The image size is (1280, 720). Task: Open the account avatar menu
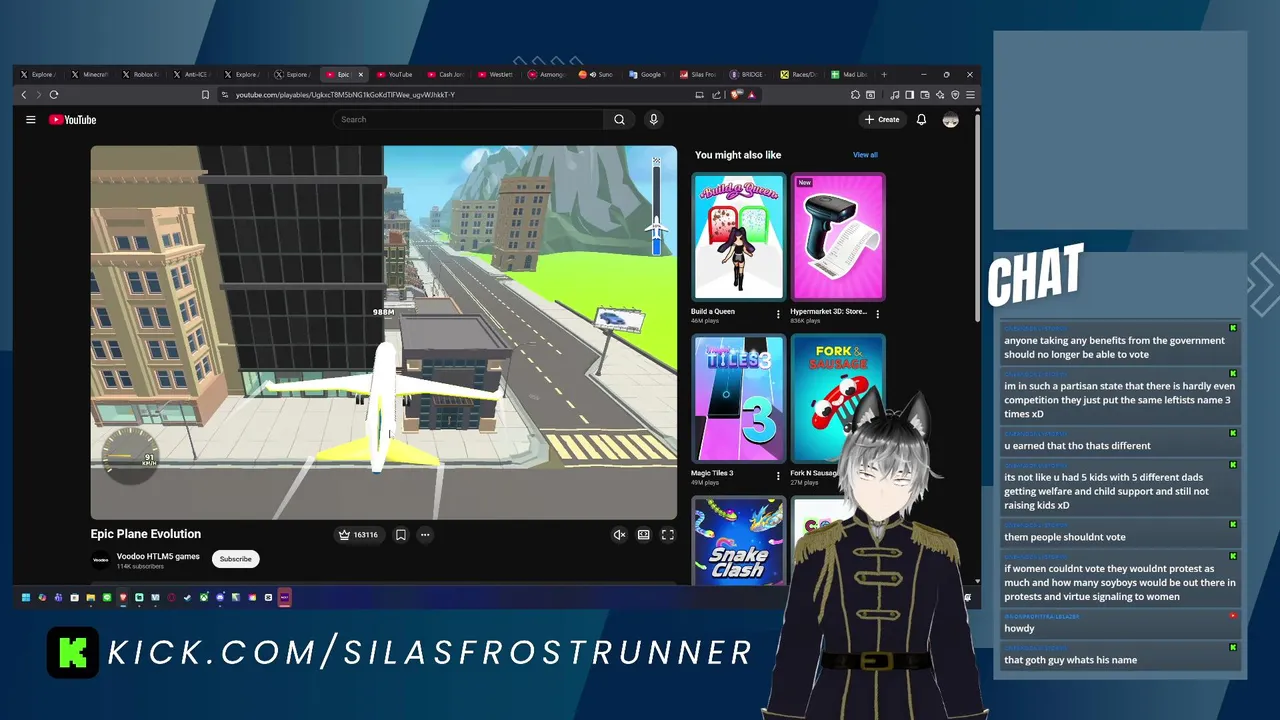[951, 120]
